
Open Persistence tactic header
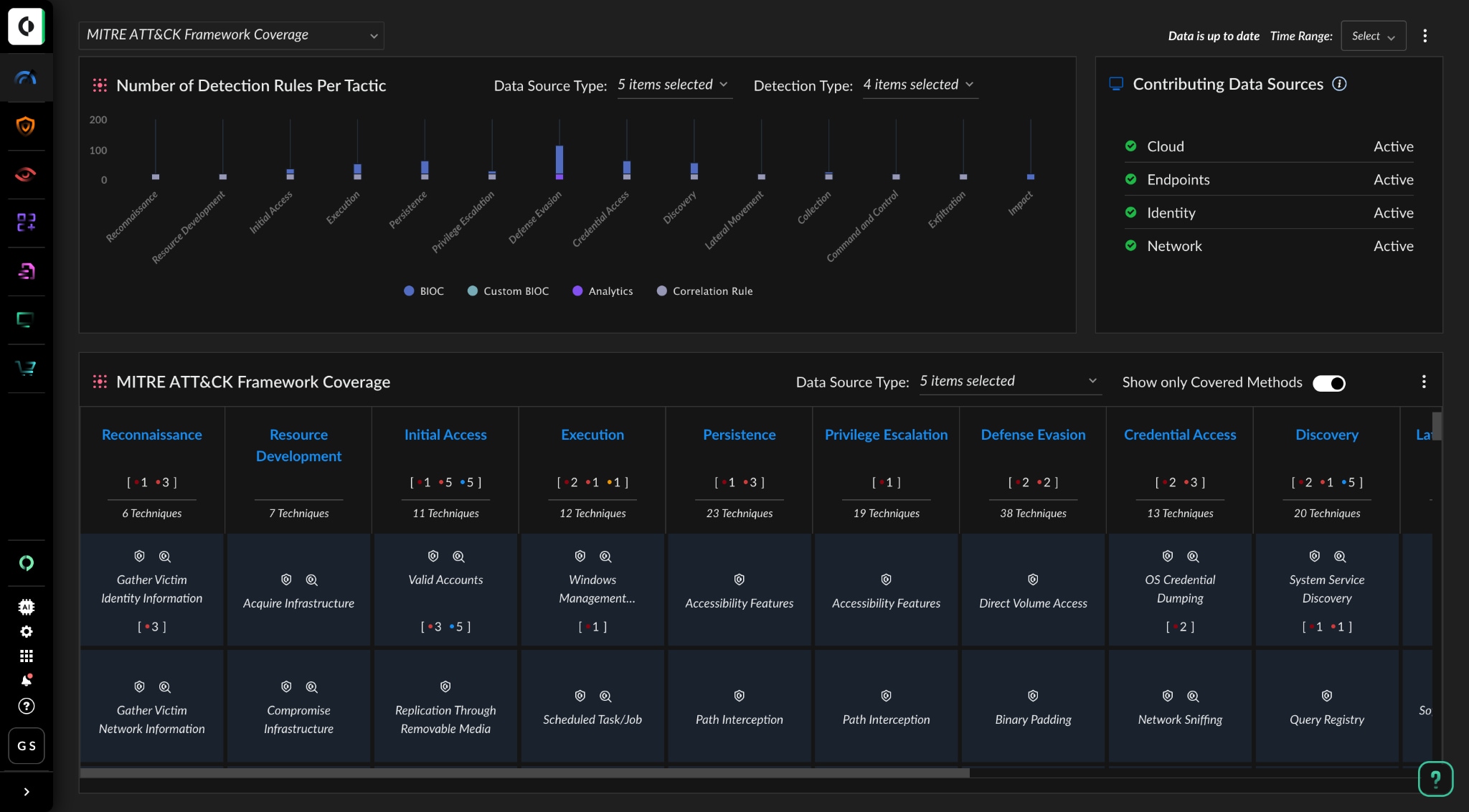[740, 435]
